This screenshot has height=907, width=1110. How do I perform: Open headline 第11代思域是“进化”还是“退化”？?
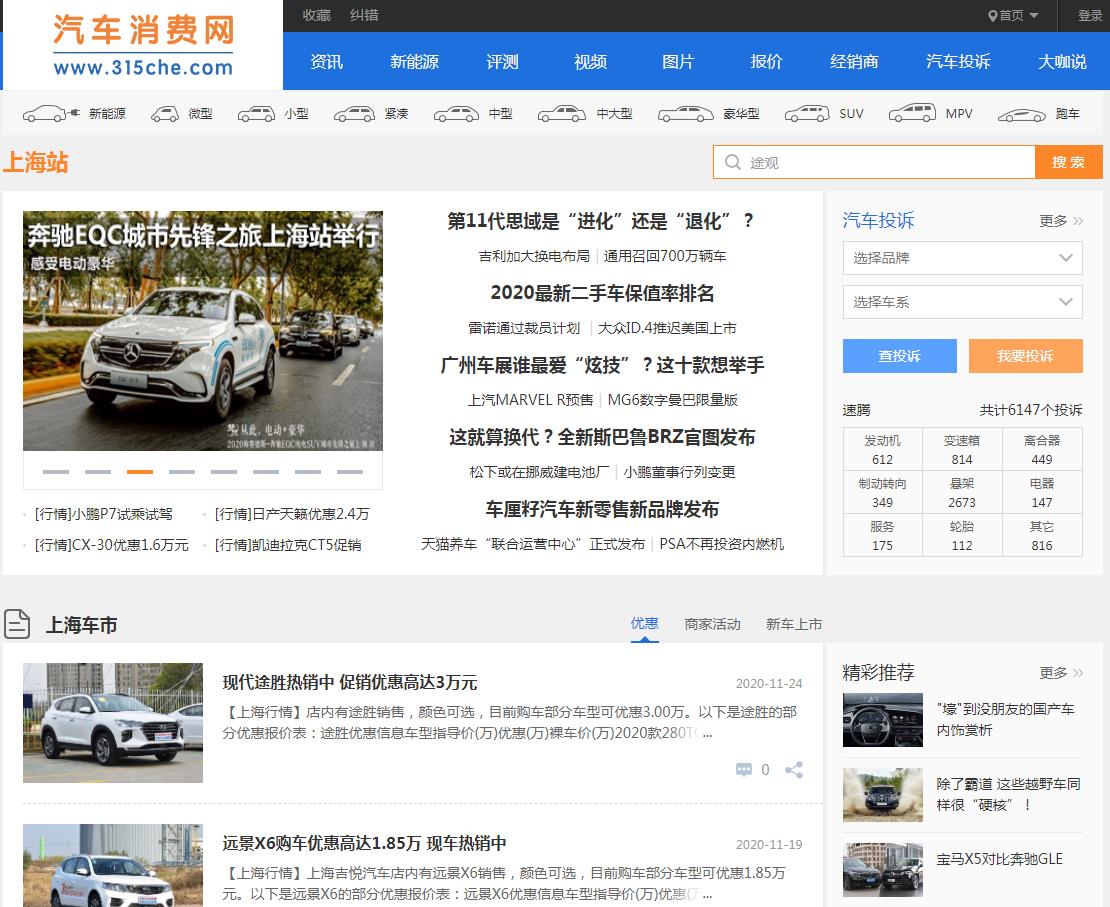[x=601, y=221]
